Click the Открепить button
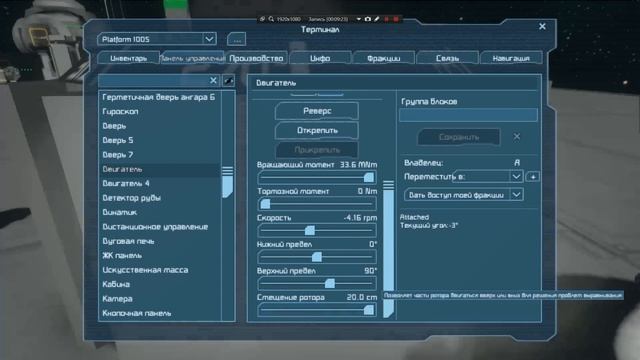640x360 pixels. coord(317,131)
